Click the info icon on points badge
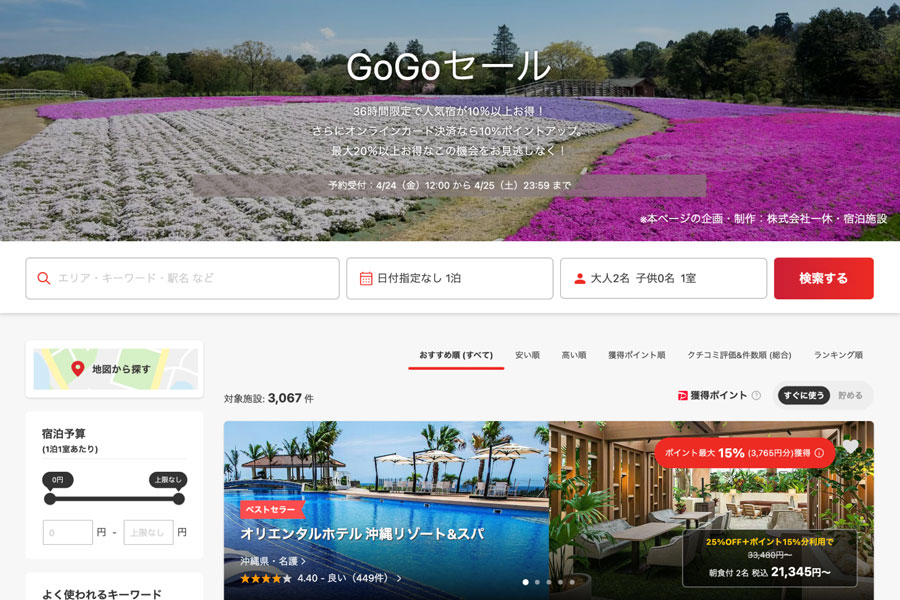The width and height of the screenshot is (900, 600). (819, 453)
